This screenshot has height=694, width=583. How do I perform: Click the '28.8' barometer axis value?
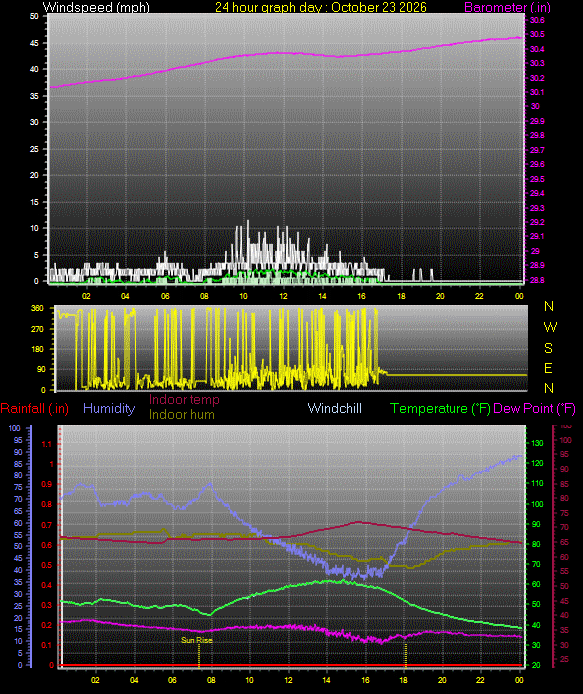coord(537,280)
